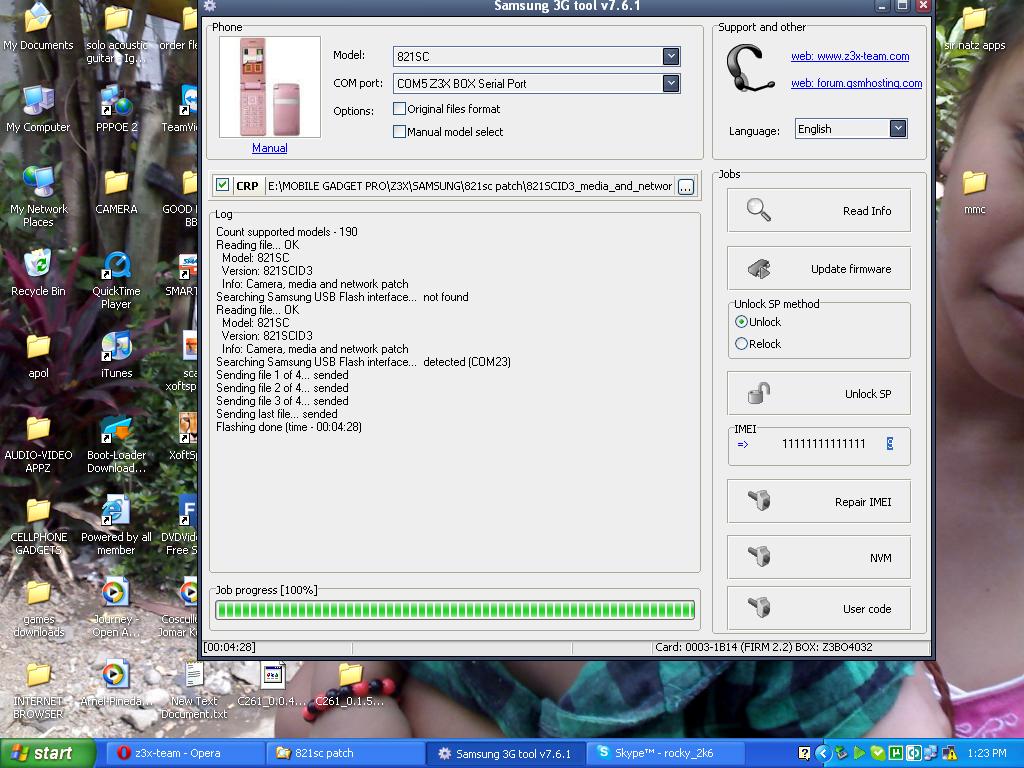
Task: Open the CAMERA folder on desktop
Action: [x=116, y=191]
